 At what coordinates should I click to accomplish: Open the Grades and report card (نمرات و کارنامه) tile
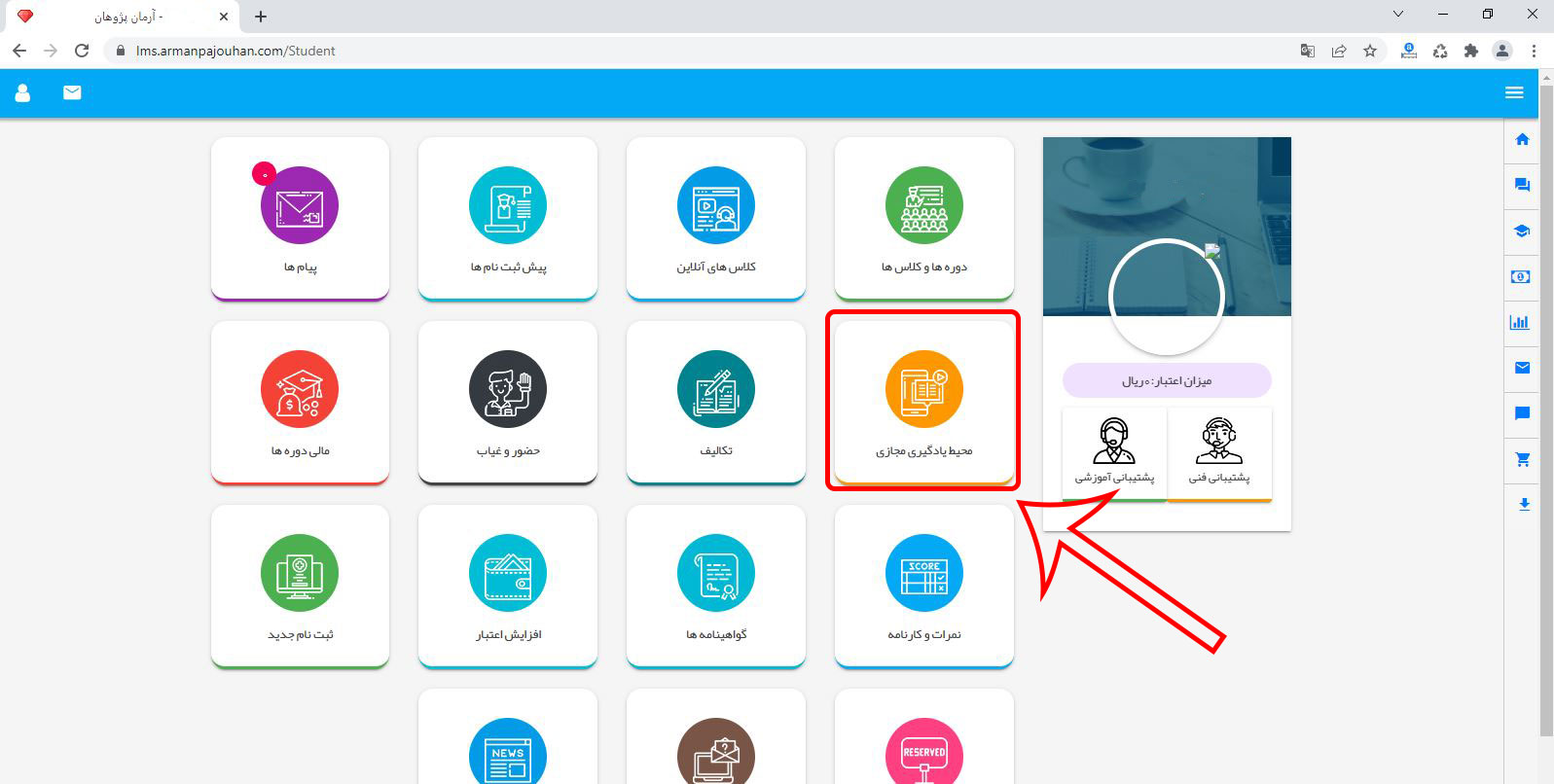point(924,586)
